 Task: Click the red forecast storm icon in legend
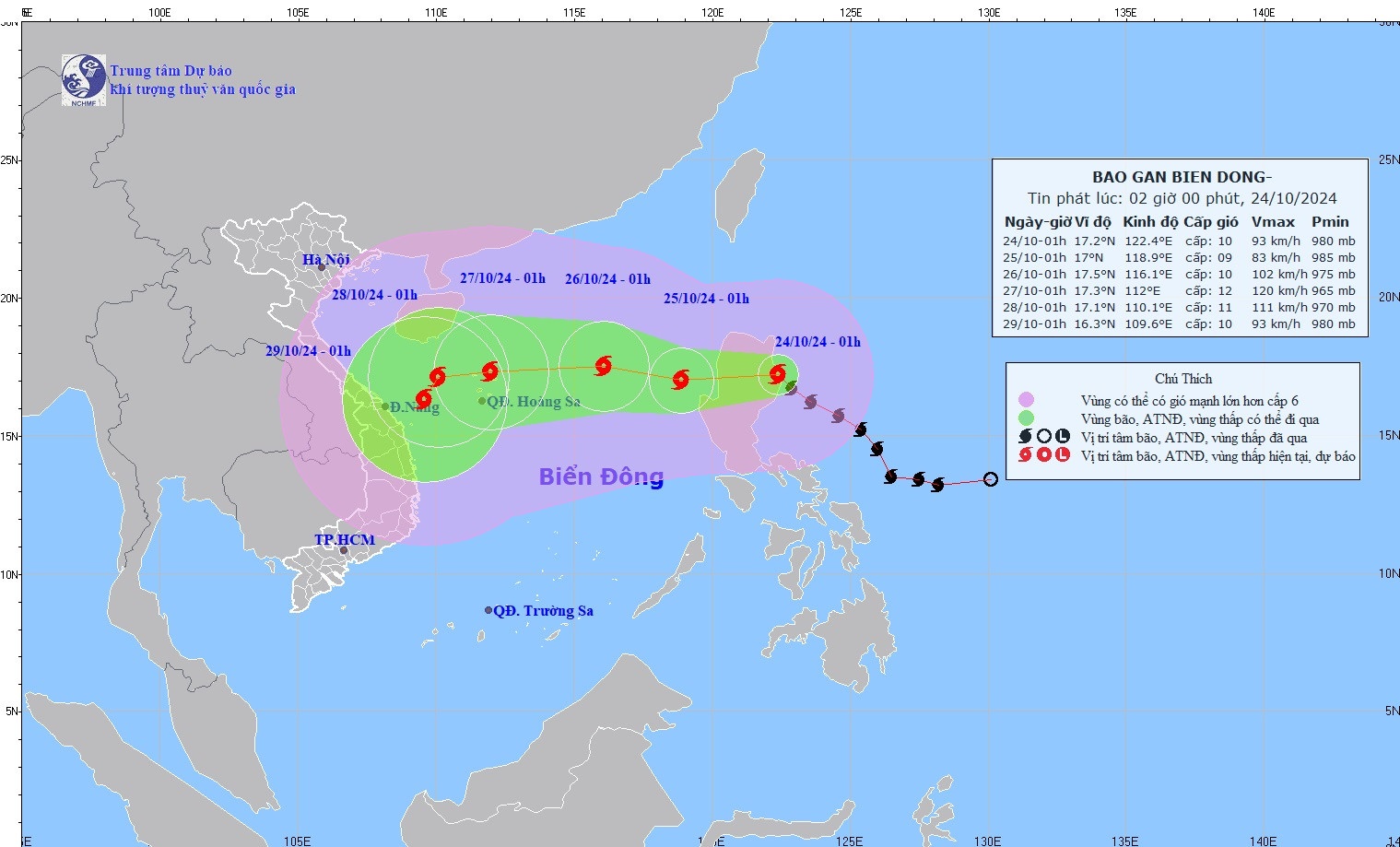(x=1025, y=455)
